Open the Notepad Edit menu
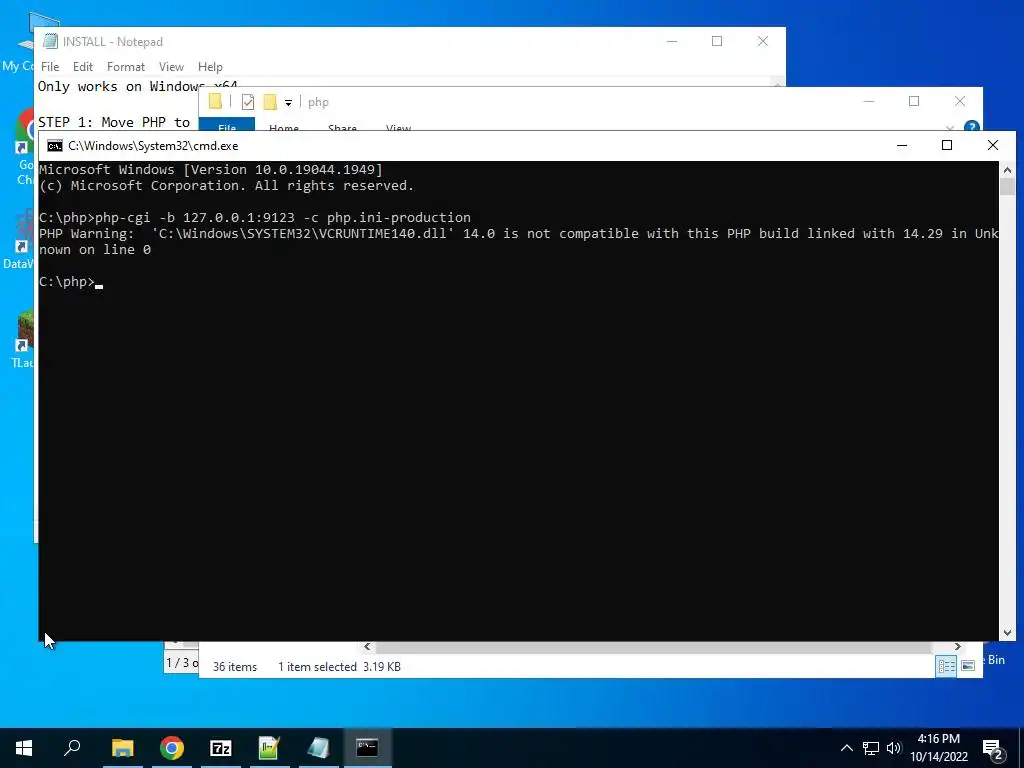 pyautogui.click(x=82, y=67)
